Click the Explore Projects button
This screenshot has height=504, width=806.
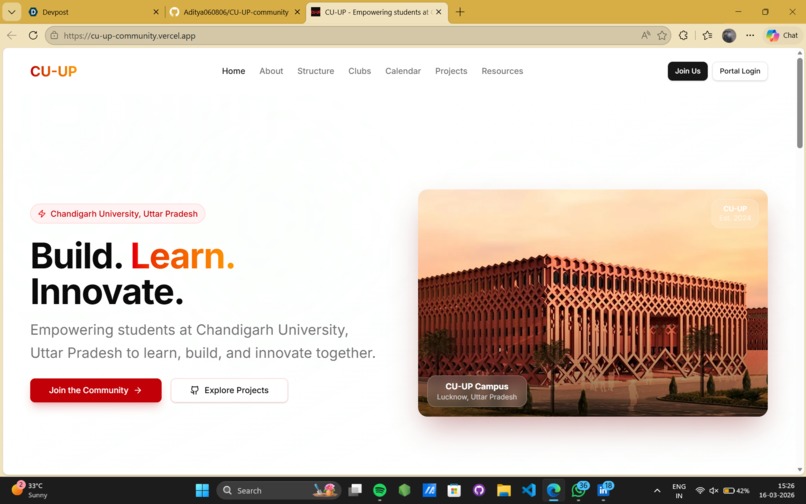(x=229, y=390)
